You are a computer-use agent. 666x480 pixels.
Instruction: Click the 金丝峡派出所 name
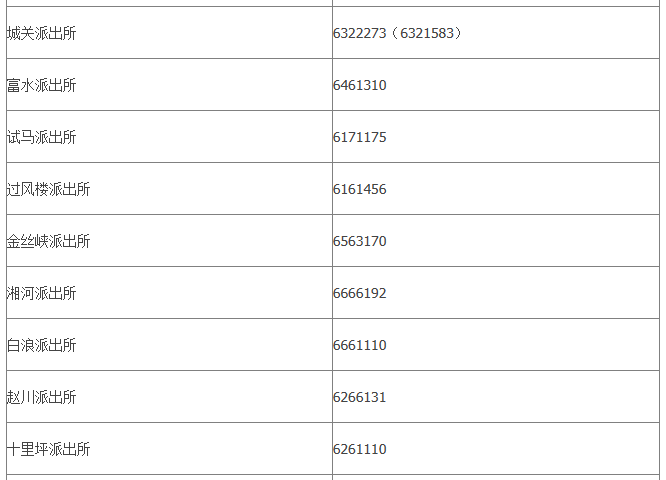pos(48,241)
